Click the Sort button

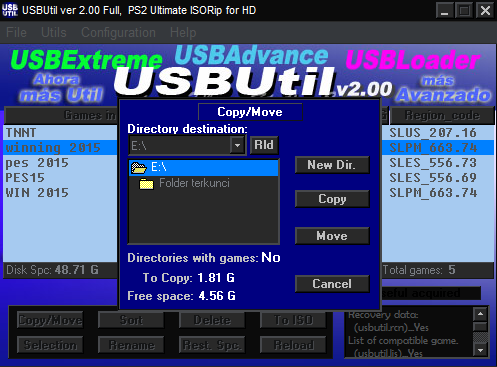131,320
